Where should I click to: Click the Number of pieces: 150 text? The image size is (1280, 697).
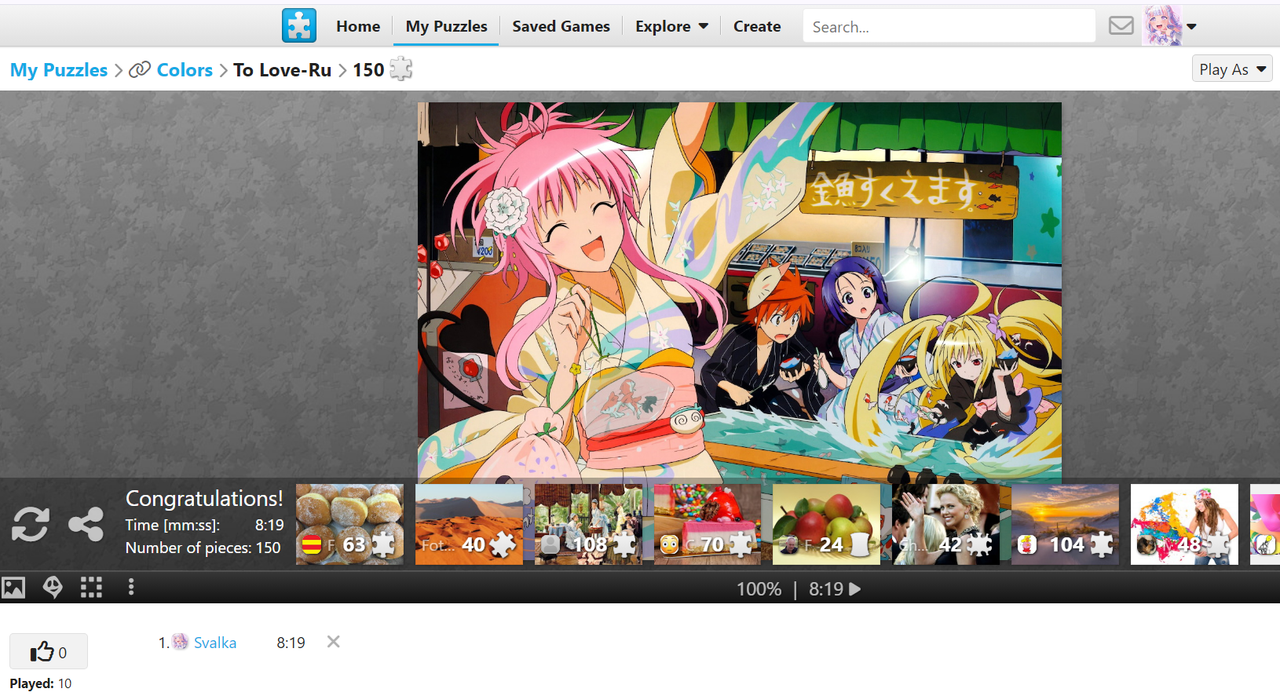[x=203, y=547]
